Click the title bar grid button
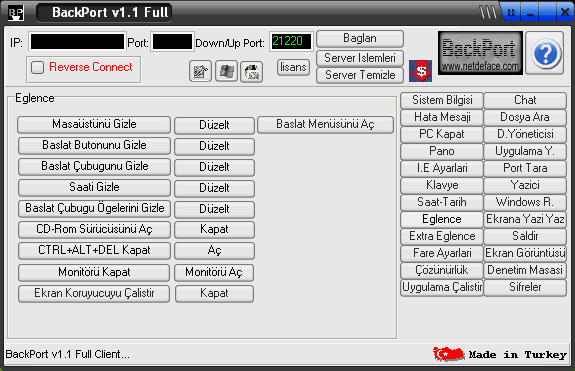The height and width of the screenshot is (371, 575). click(x=511, y=13)
